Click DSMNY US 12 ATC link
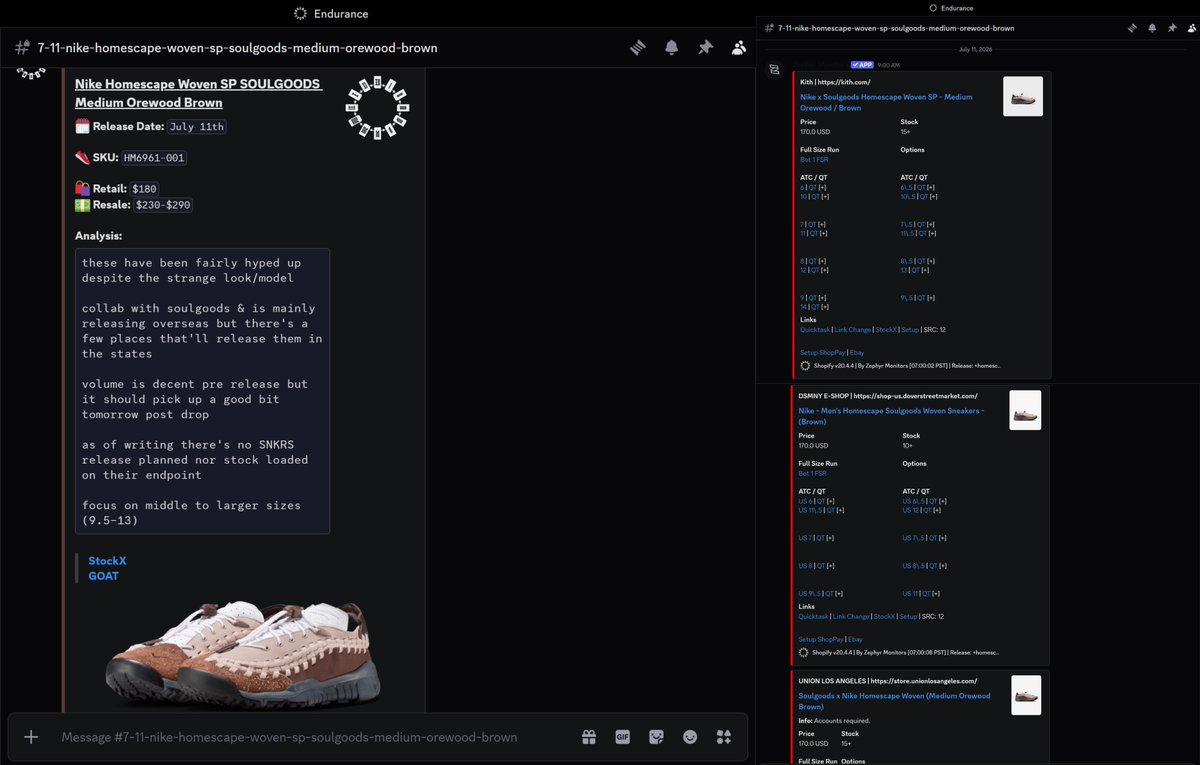 coord(909,510)
